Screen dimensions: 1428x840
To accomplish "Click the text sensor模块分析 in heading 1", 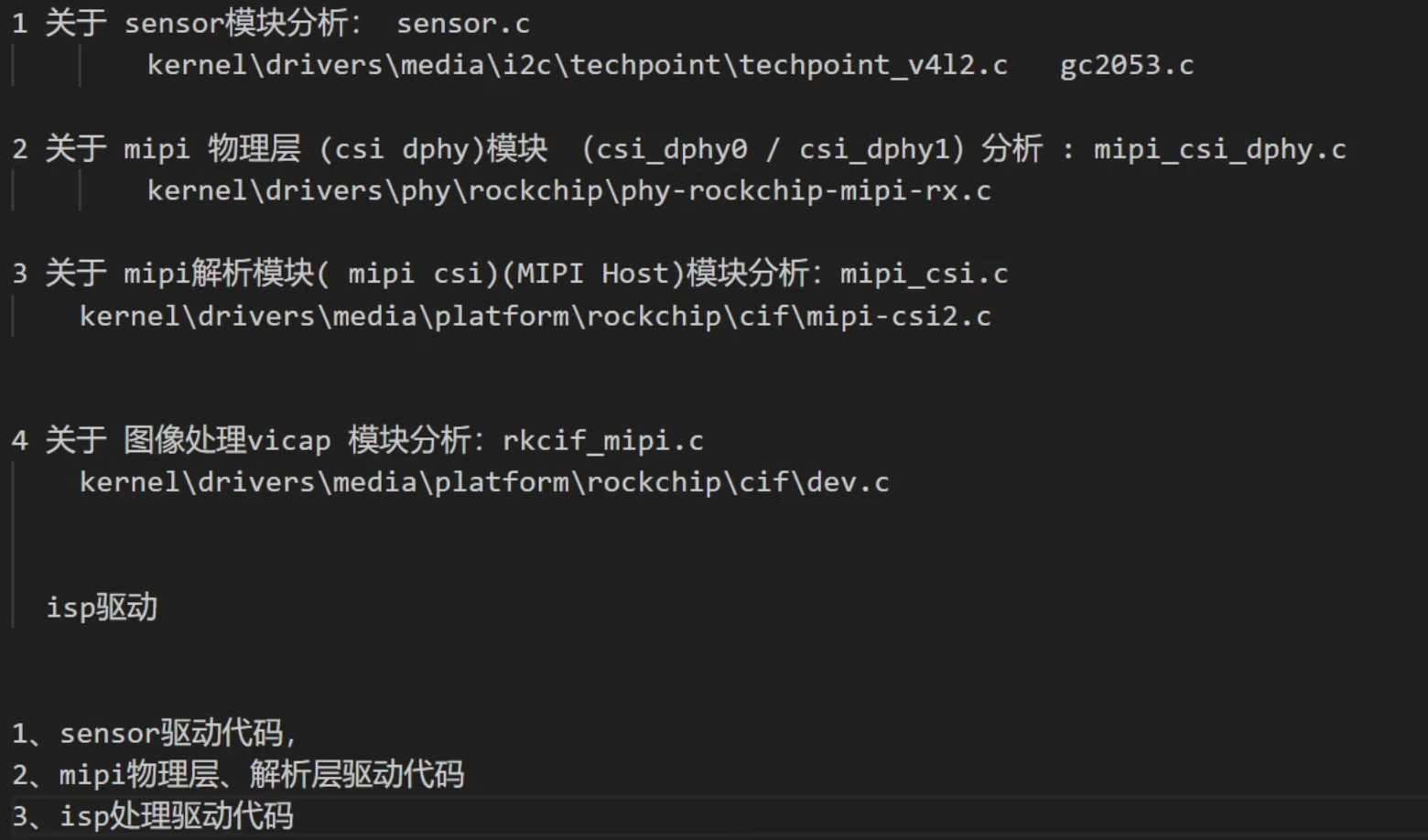I will click(x=236, y=24).
